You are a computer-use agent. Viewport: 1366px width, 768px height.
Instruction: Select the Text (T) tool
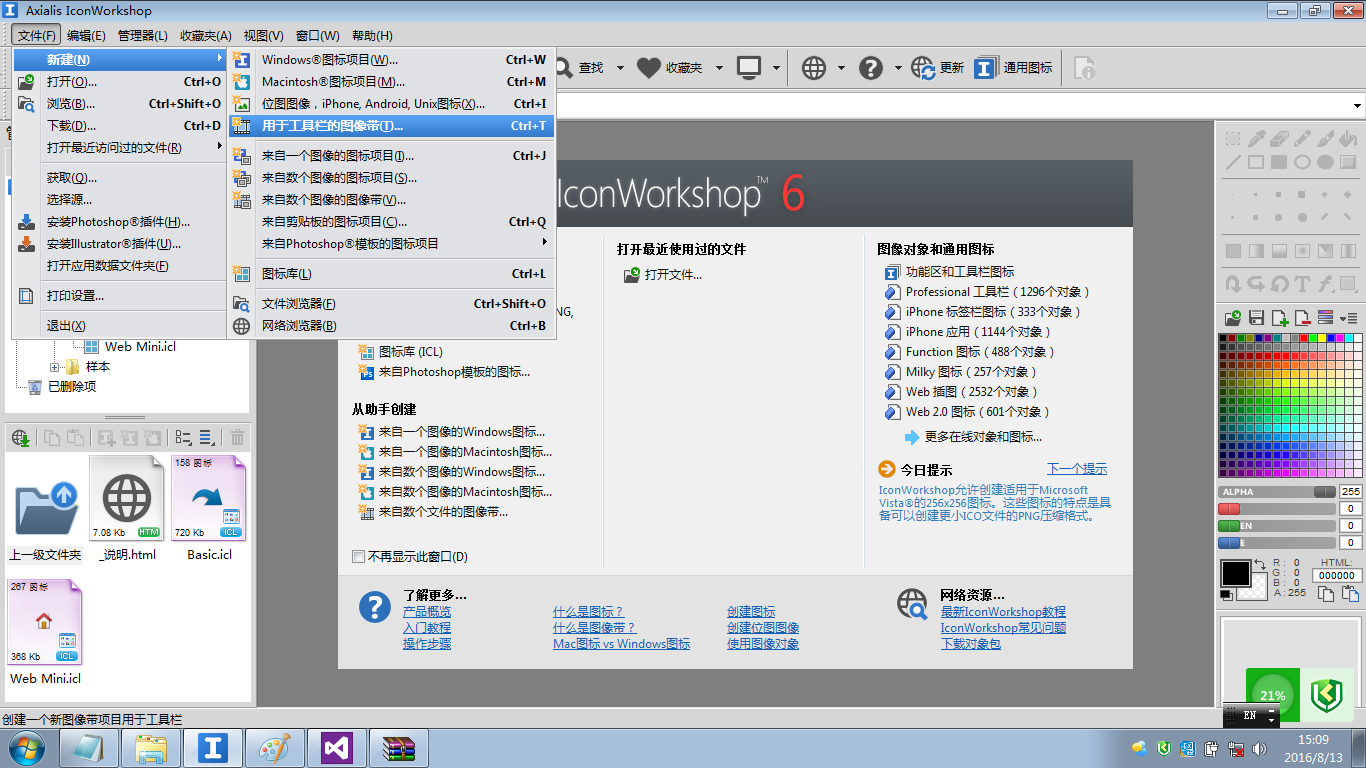[1303, 284]
